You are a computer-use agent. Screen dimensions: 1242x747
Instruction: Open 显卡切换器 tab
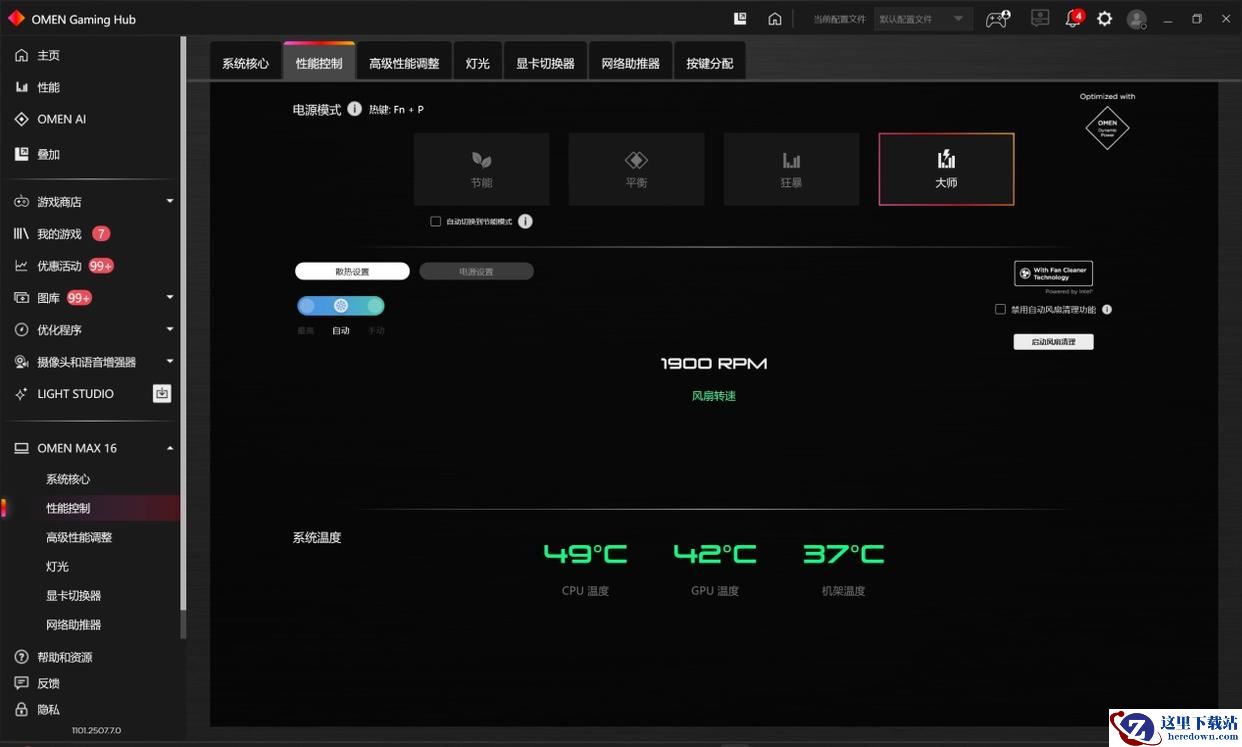point(545,62)
